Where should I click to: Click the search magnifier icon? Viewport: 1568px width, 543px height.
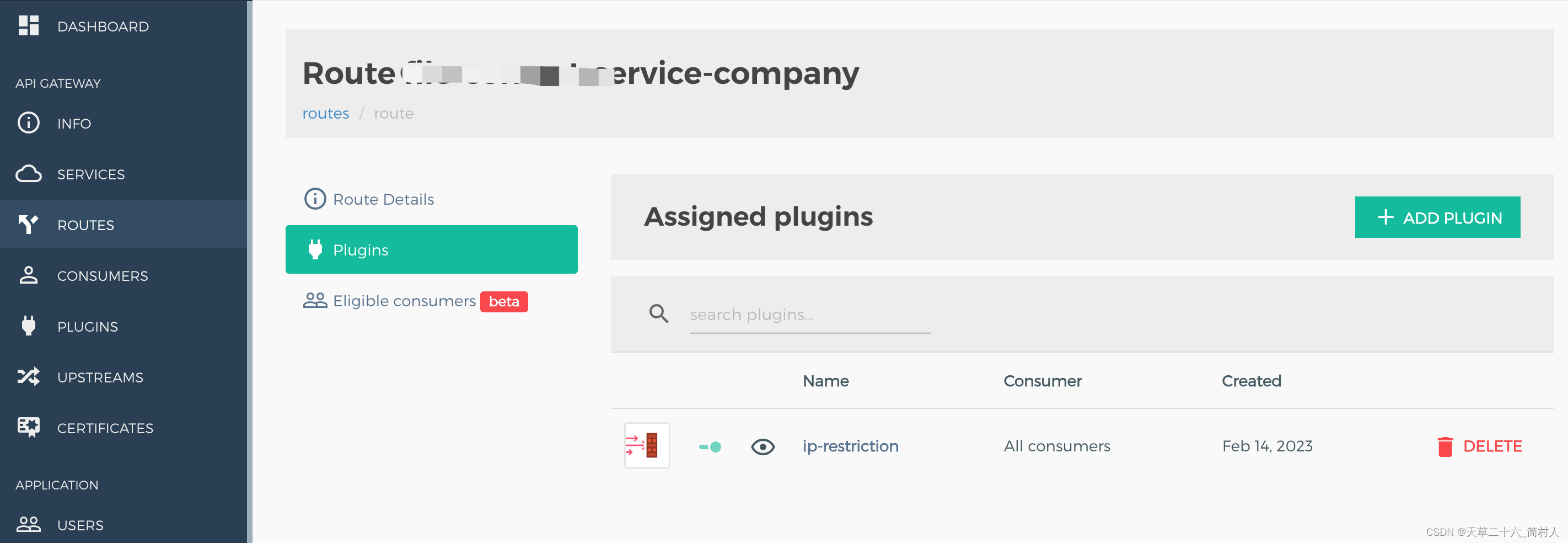click(659, 314)
